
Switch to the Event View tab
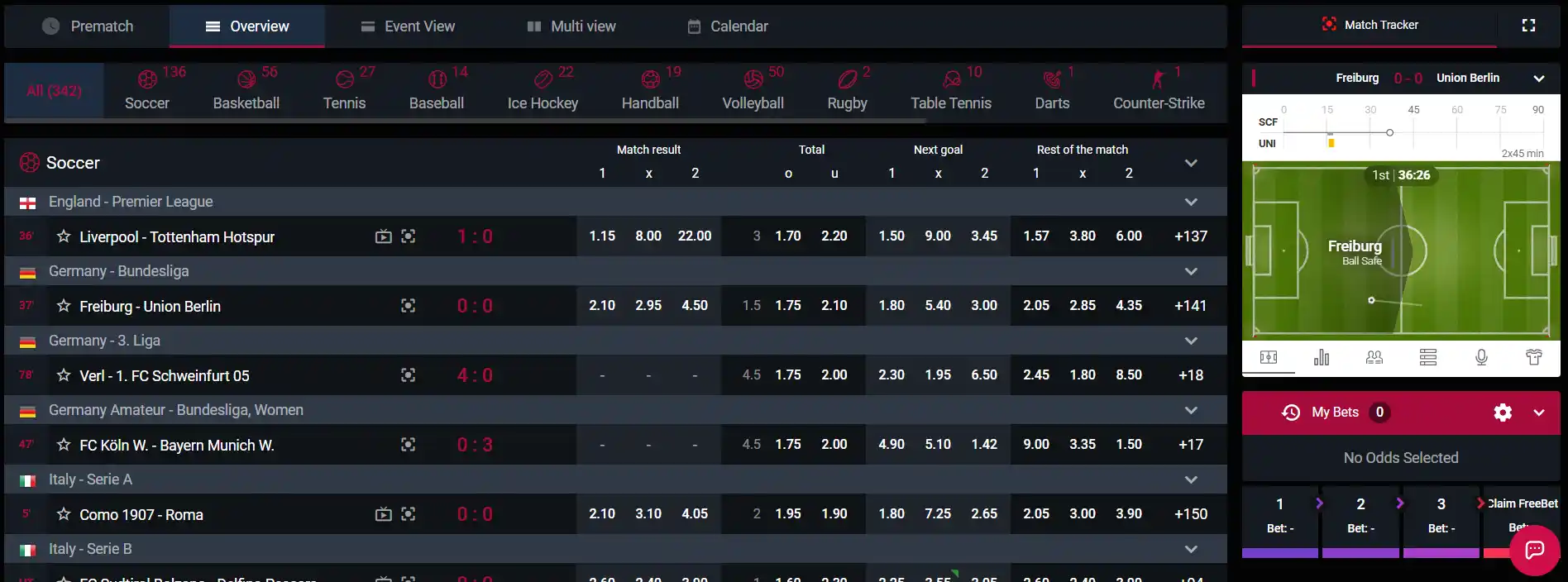pos(408,26)
